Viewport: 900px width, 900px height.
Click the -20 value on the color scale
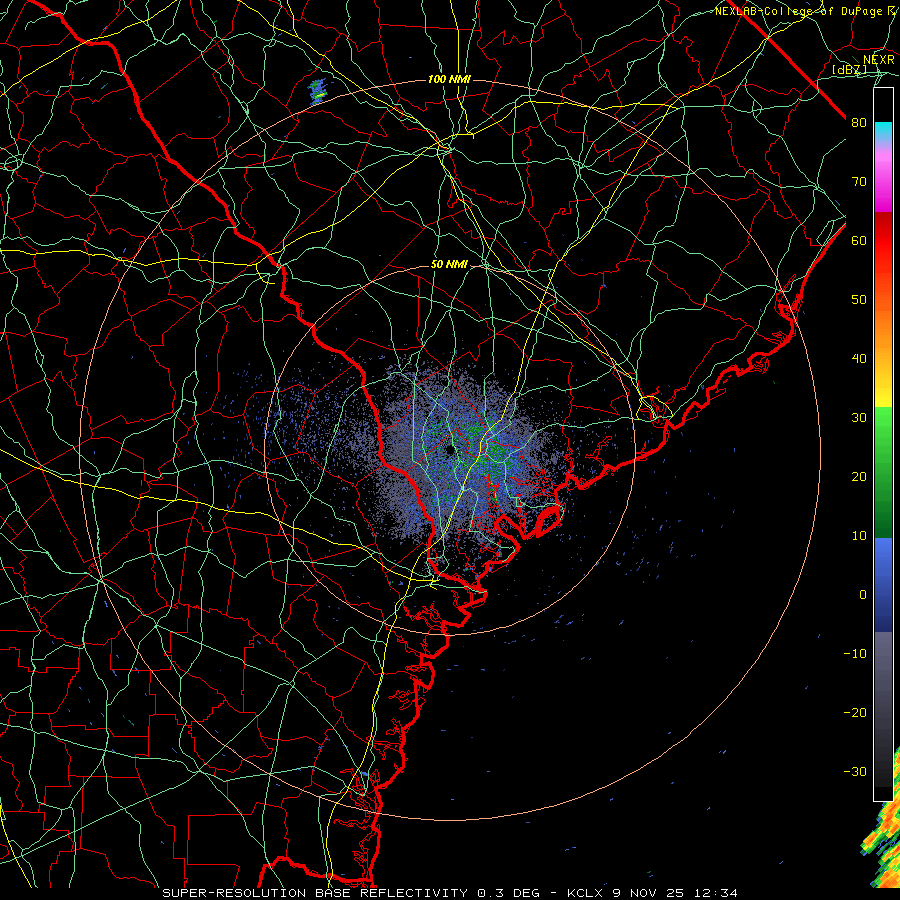point(855,712)
